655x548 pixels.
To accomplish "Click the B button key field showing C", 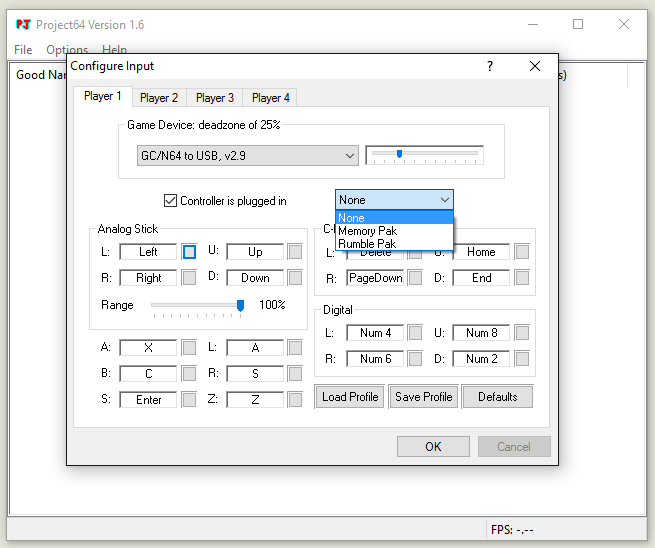I will click(148, 373).
